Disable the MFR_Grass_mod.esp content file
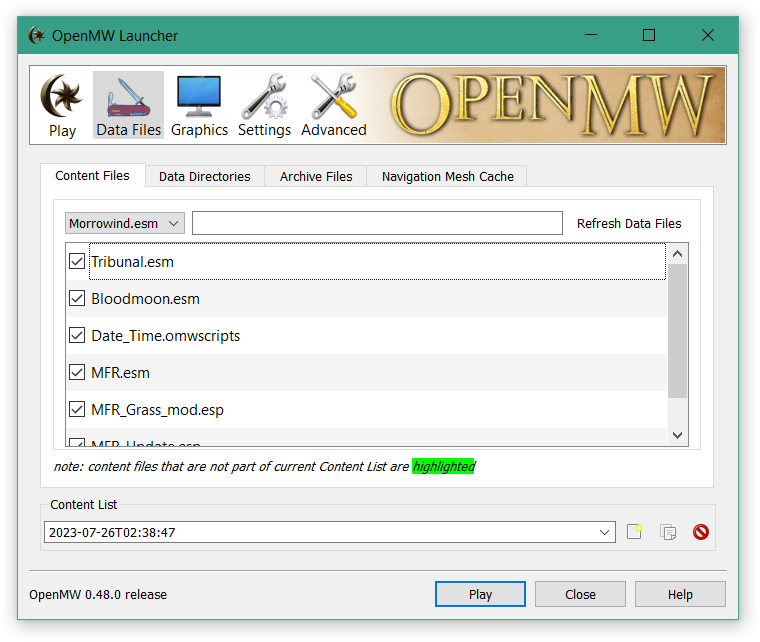 point(77,410)
